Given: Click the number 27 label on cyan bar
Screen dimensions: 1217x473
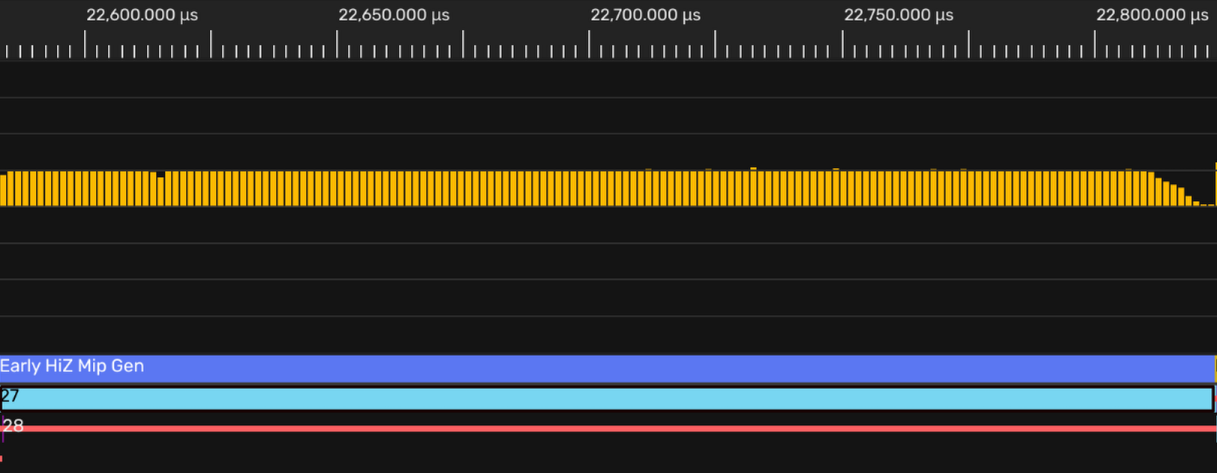Looking at the screenshot, I should click(11, 396).
